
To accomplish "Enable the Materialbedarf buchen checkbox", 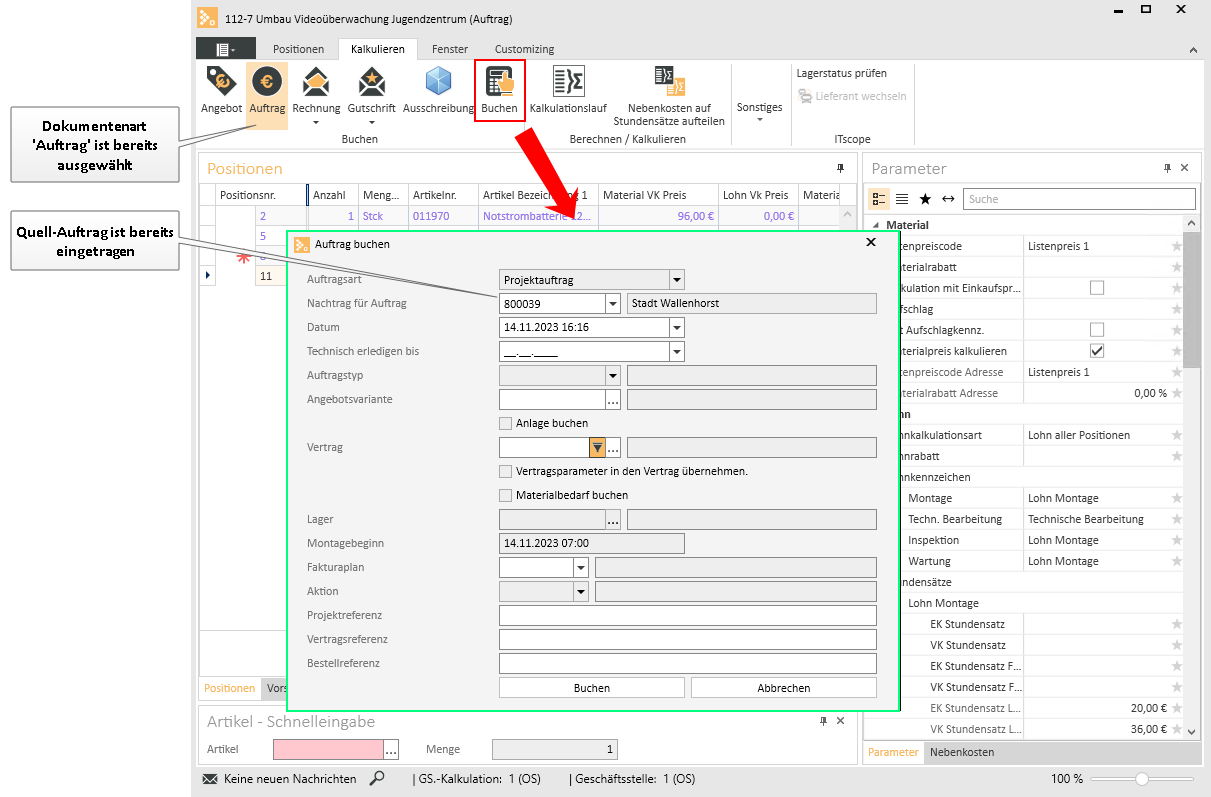I will (505, 495).
